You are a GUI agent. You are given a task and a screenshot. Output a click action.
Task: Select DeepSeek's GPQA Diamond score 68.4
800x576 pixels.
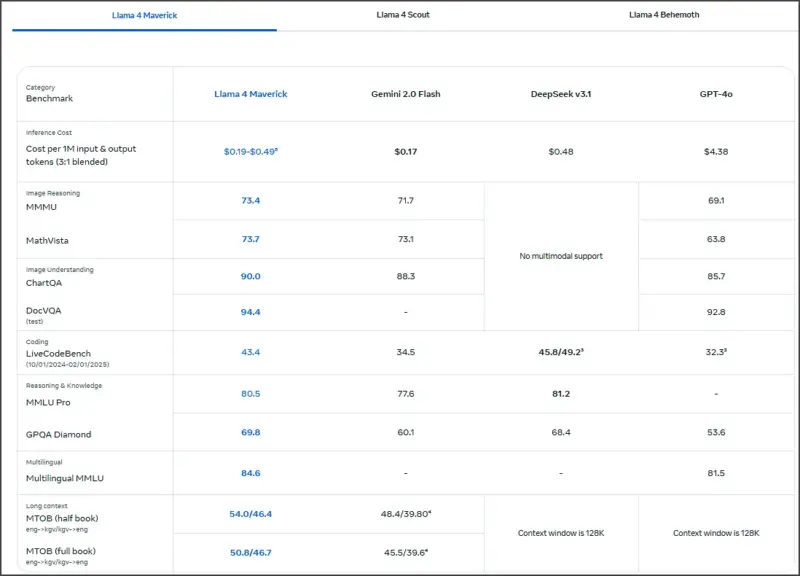click(561, 432)
